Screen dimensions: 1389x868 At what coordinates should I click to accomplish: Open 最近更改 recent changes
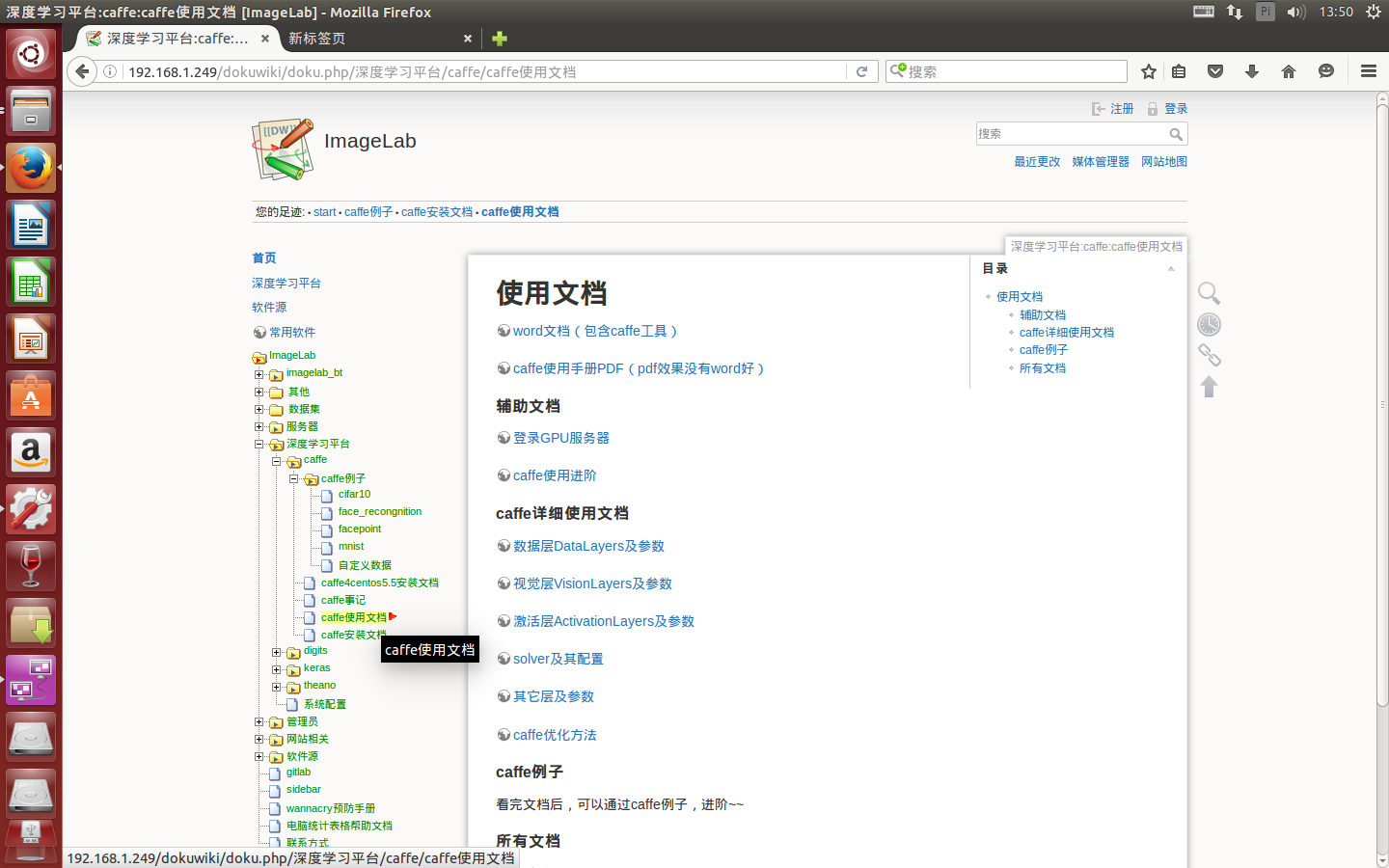1037,162
